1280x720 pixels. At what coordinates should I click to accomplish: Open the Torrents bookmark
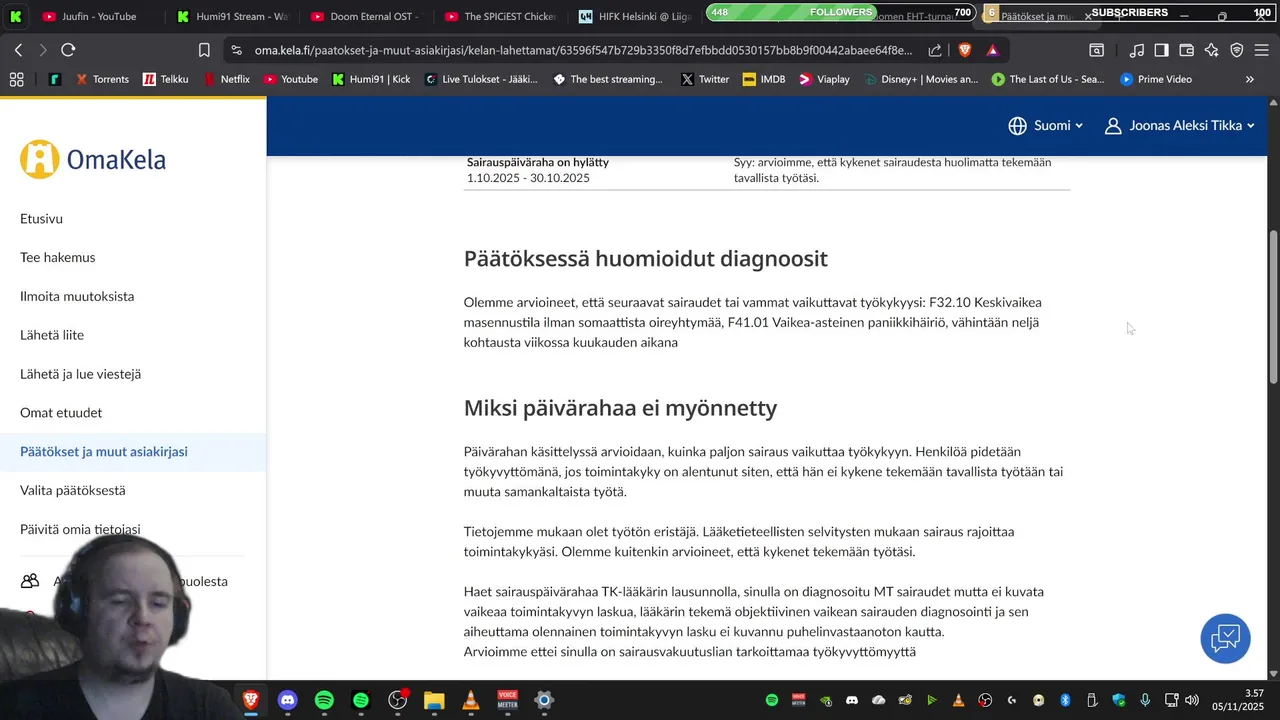coord(101,79)
